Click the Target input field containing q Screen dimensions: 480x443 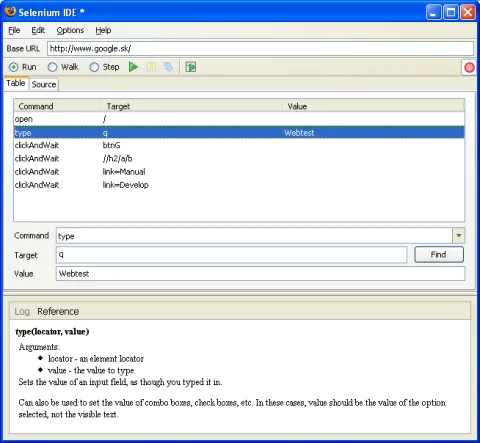[x=231, y=255]
